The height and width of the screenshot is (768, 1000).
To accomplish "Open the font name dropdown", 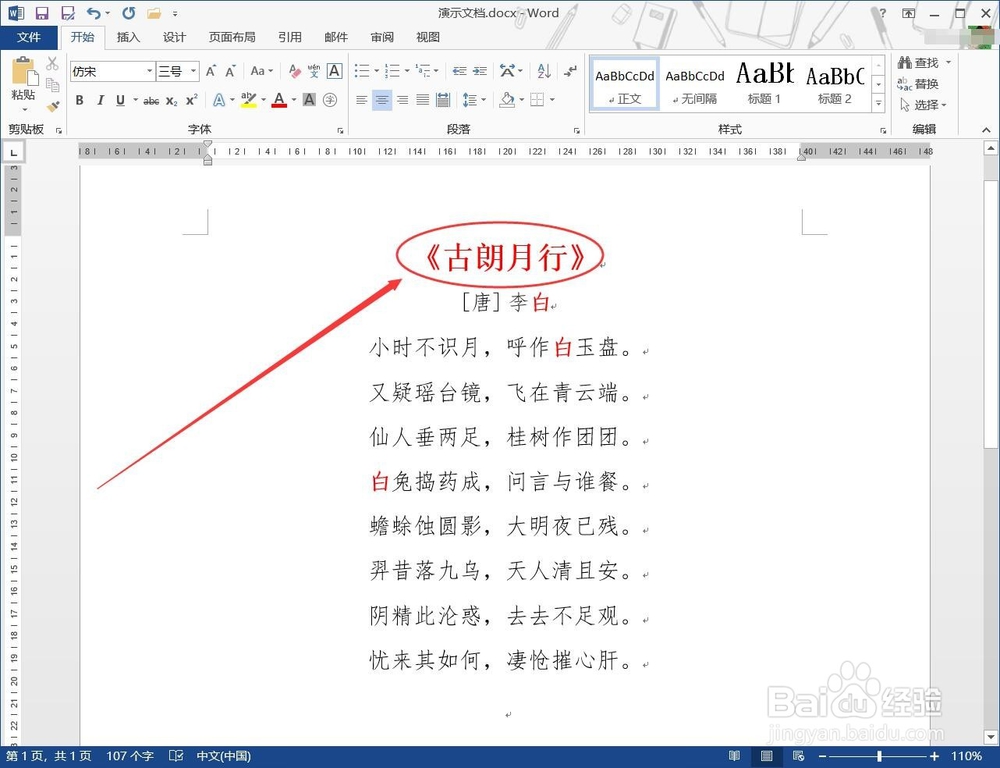I will (150, 71).
